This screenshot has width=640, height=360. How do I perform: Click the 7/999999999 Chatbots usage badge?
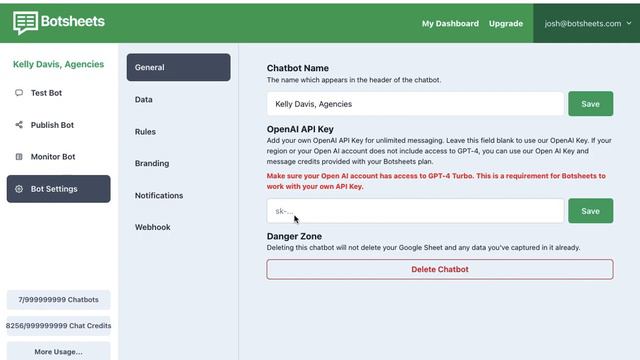pyautogui.click(x=58, y=300)
